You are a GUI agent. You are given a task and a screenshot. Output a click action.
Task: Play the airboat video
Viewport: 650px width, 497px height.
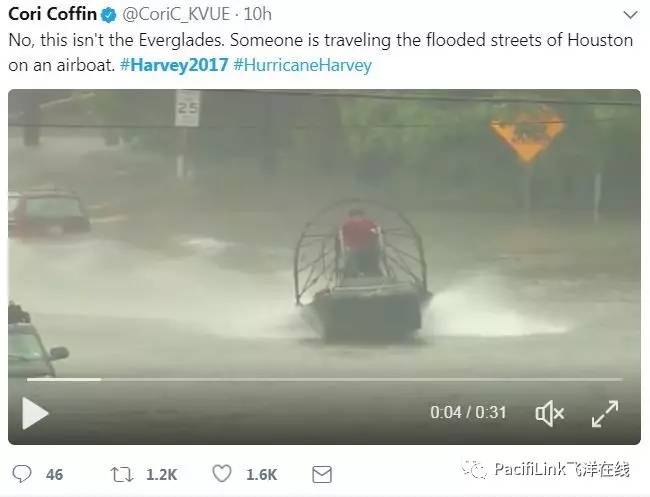(x=35, y=413)
